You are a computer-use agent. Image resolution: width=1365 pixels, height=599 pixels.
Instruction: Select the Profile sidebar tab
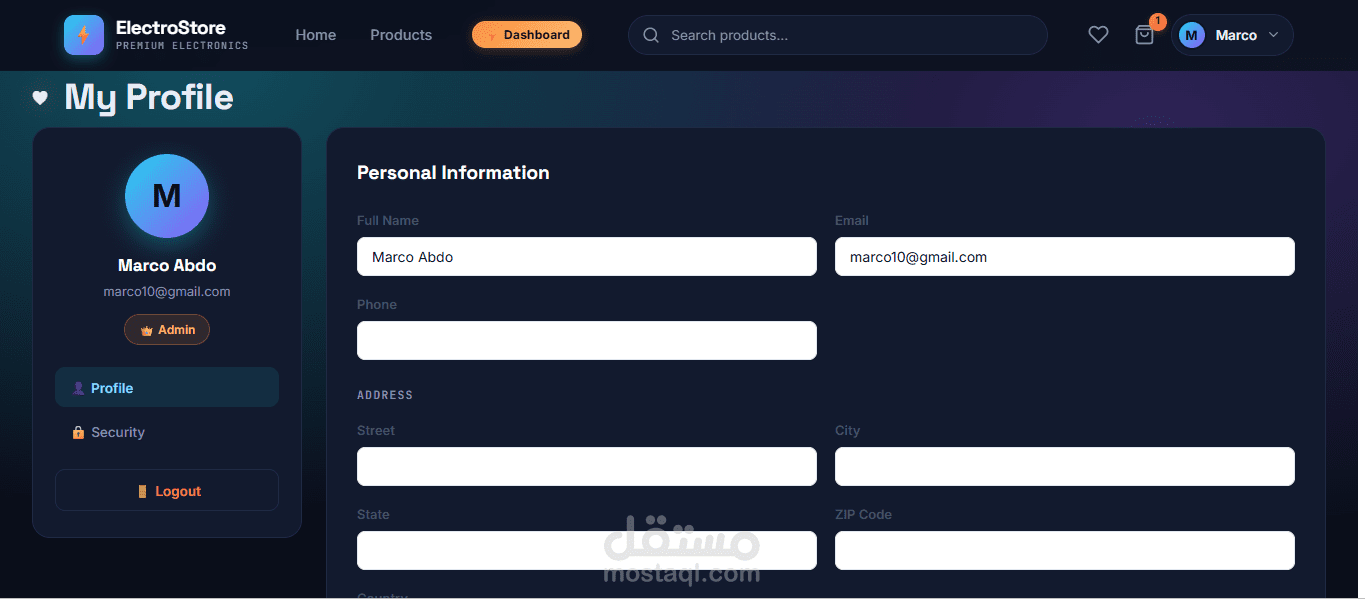pos(167,387)
